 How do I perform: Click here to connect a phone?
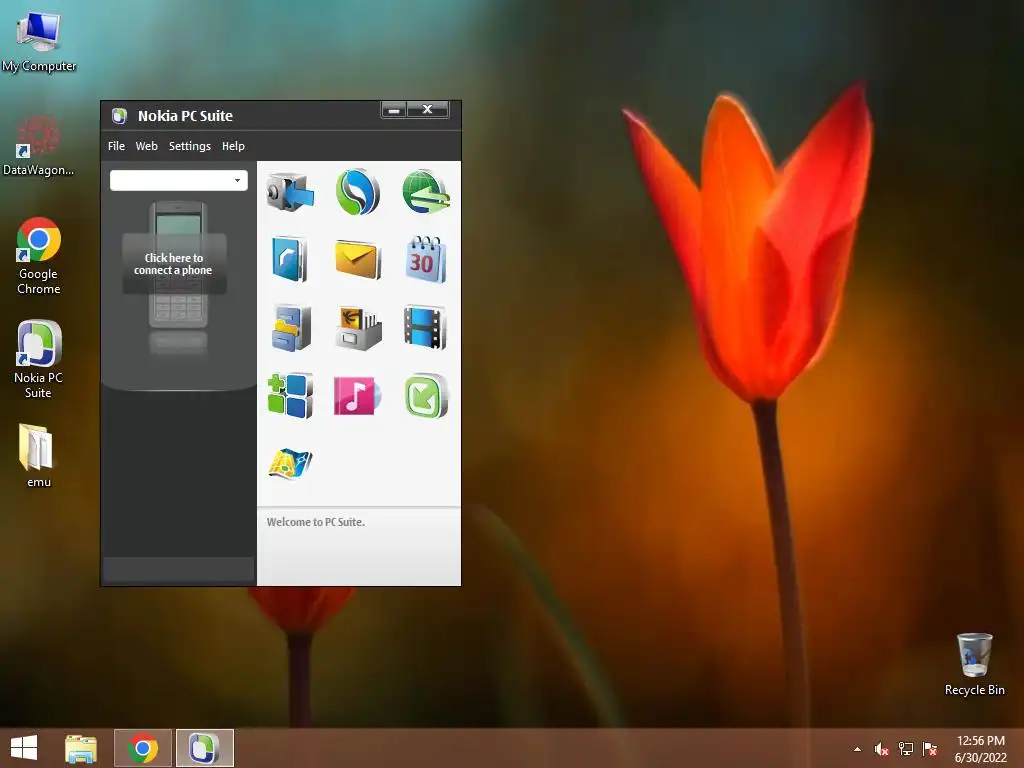(174, 264)
